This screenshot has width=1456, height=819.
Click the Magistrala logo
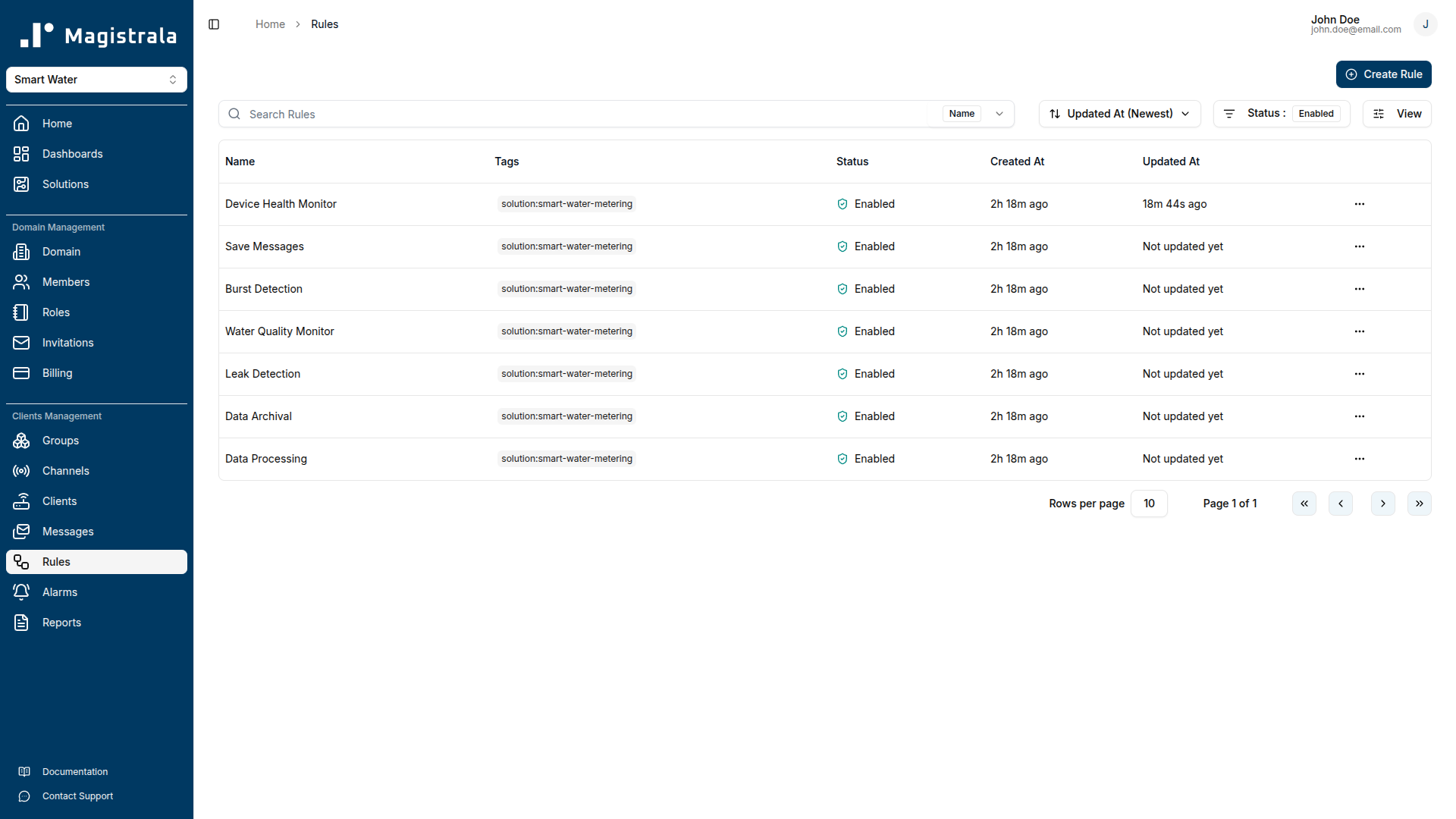[x=97, y=34]
